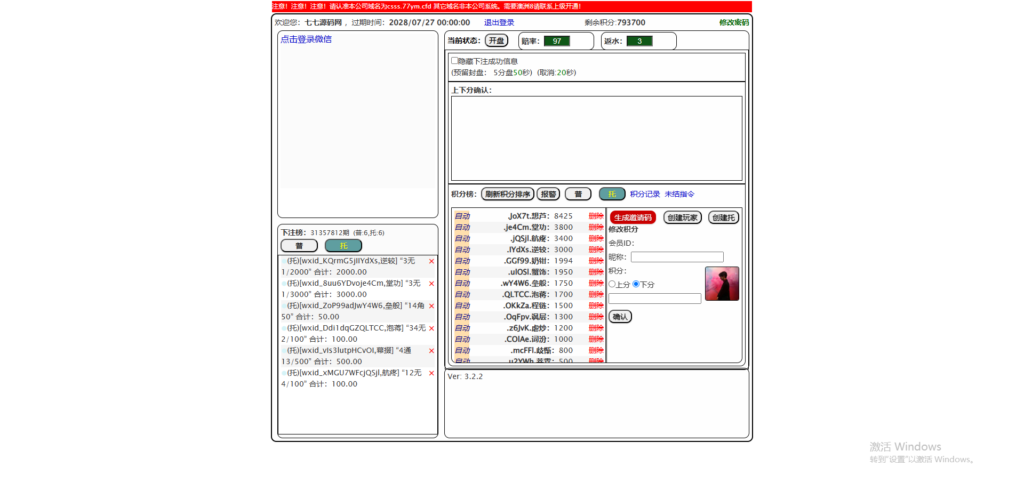Focus the points amount field above 确认
Screen dimensions: 1024x491
pyautogui.click(x=655, y=298)
